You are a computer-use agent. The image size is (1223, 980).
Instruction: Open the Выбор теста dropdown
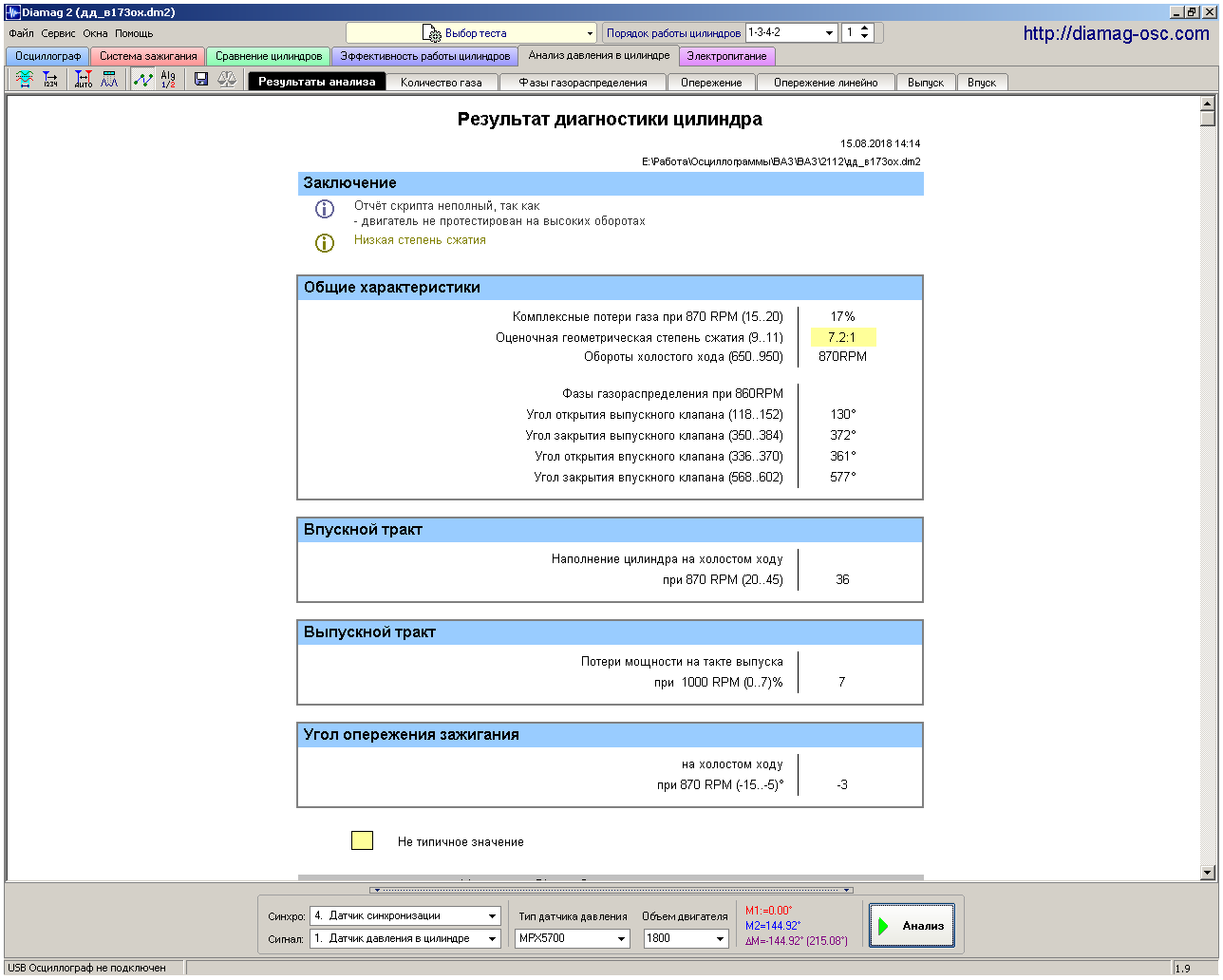point(590,33)
